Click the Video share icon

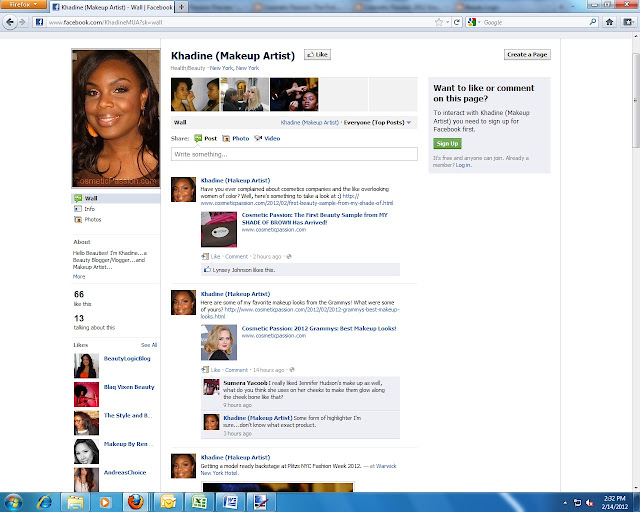tap(258, 138)
